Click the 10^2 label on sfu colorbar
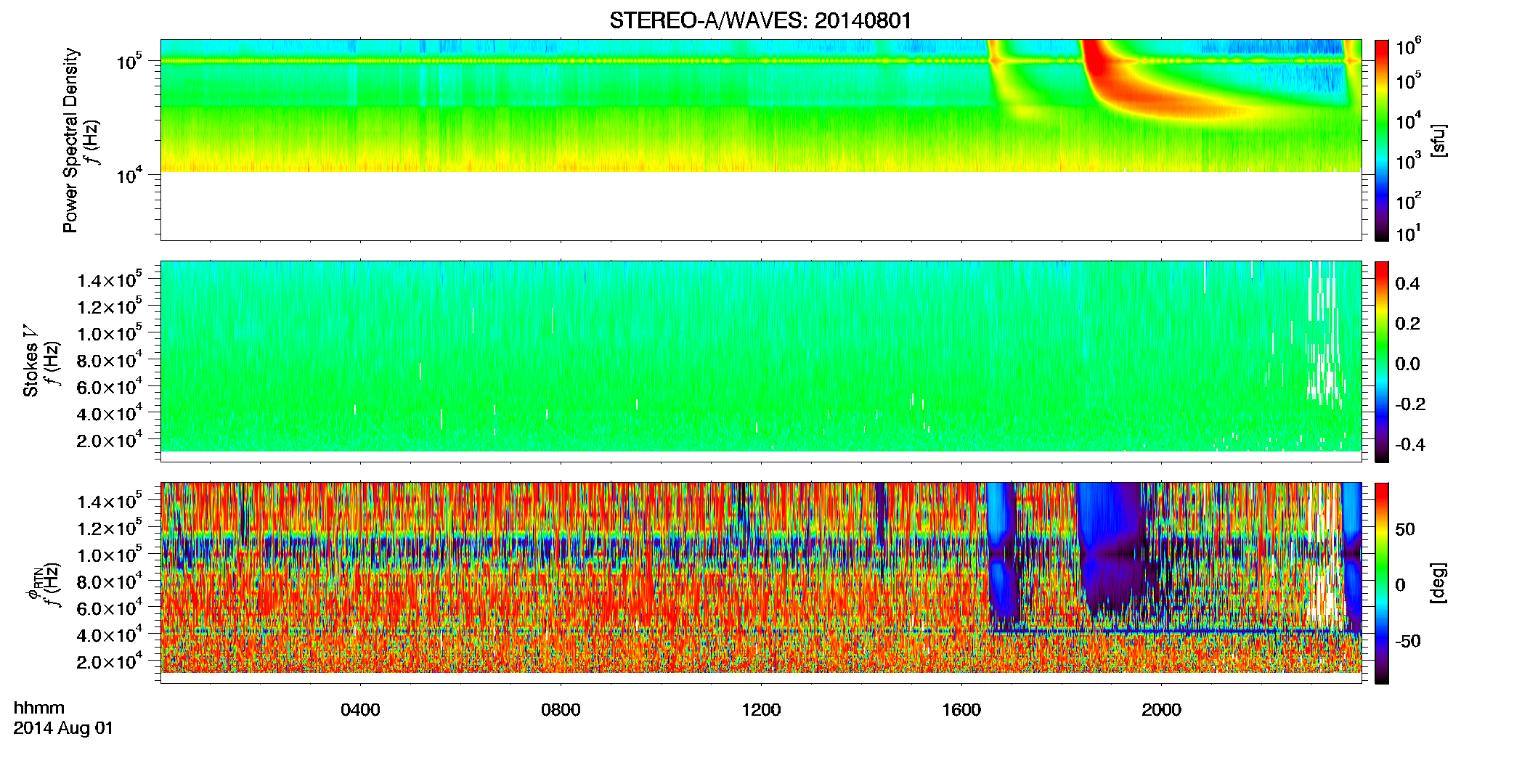 [1409, 201]
